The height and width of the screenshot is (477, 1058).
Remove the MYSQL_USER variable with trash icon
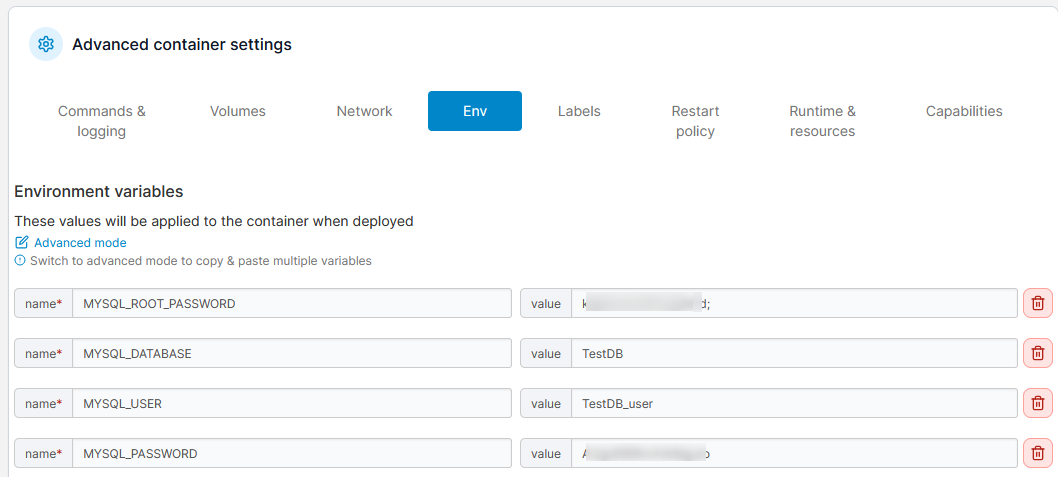[1037, 403]
